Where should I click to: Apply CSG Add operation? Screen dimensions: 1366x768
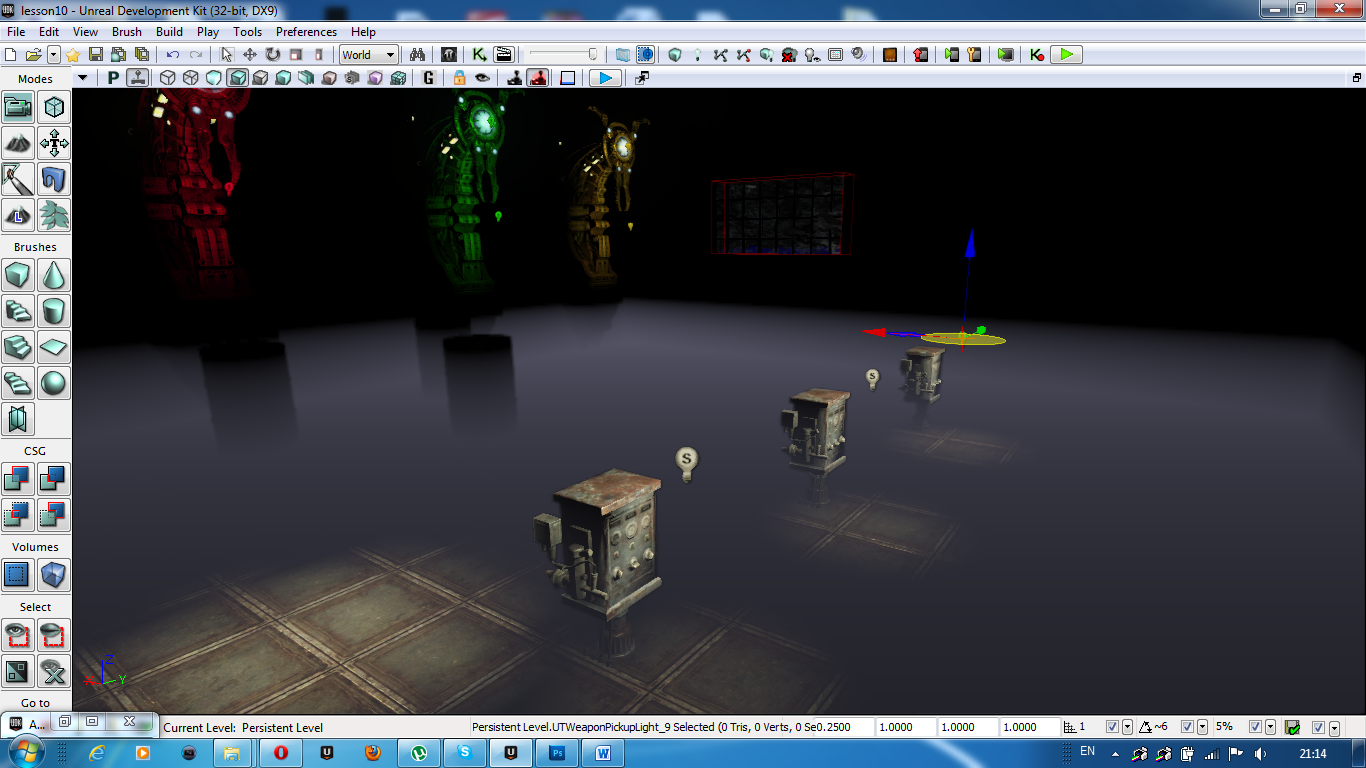pos(19,479)
